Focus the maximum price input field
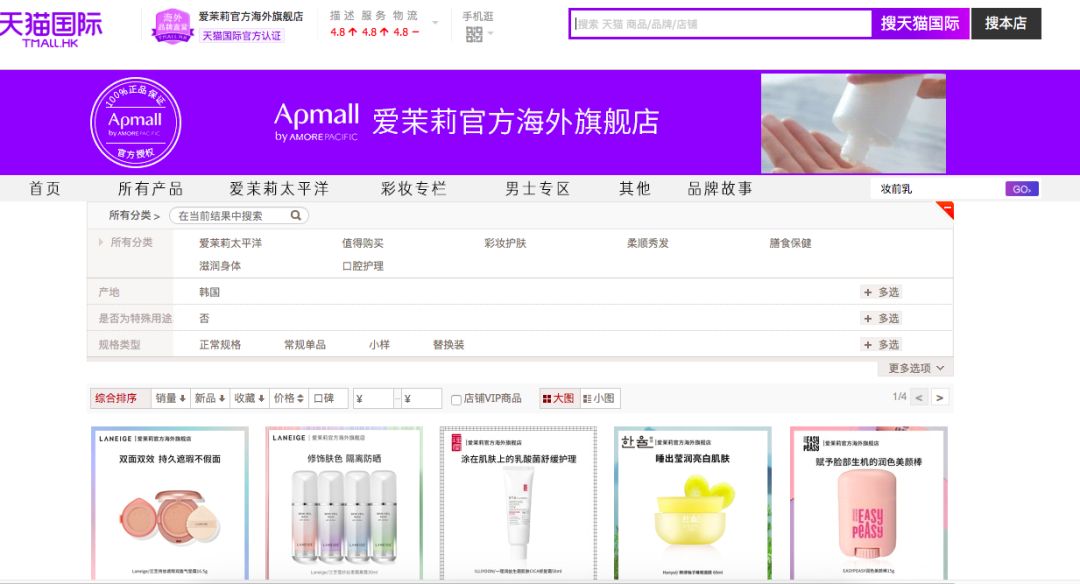 click(x=421, y=398)
